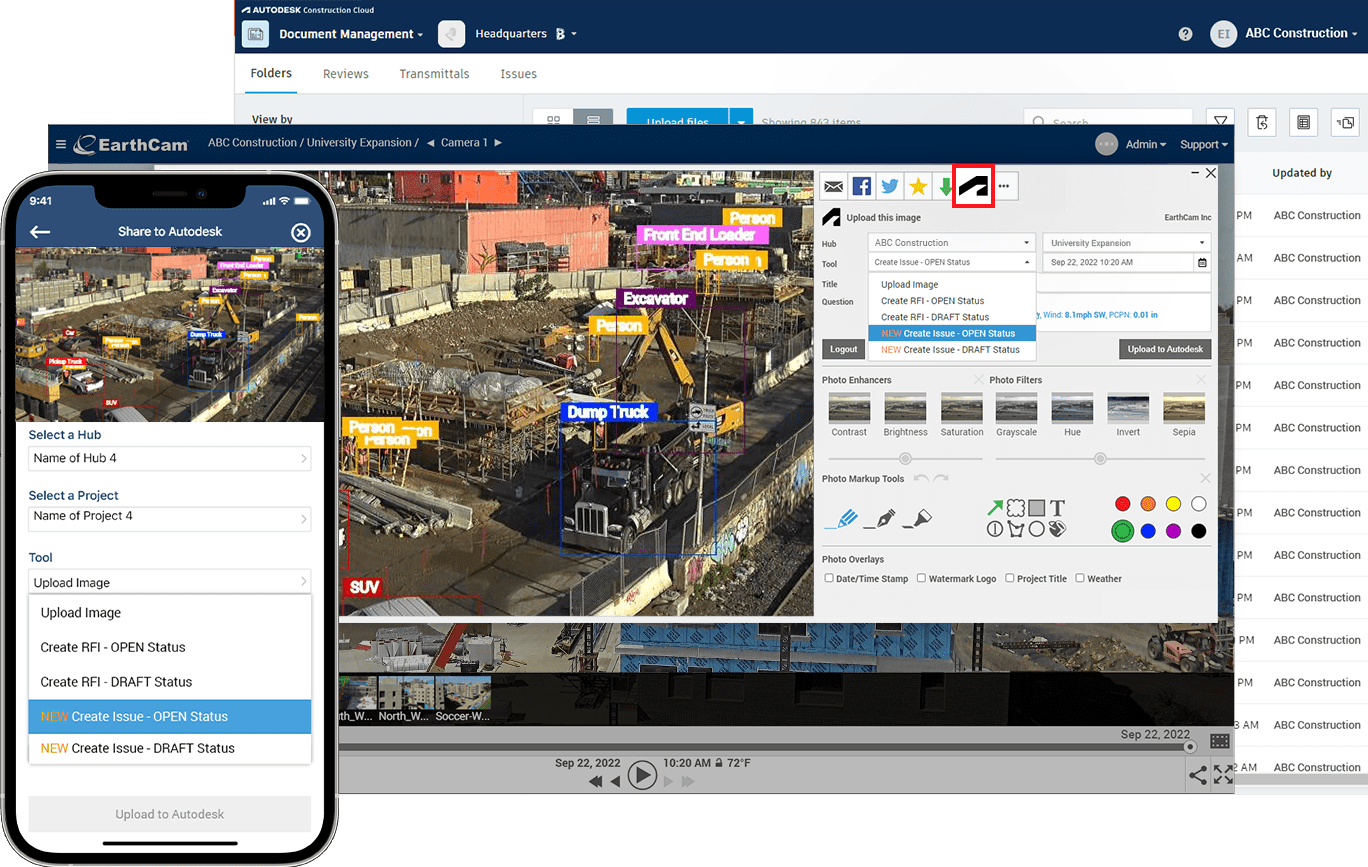1368x867 pixels.
Task: Switch to the Transmittals tab
Action: pyautogui.click(x=434, y=73)
